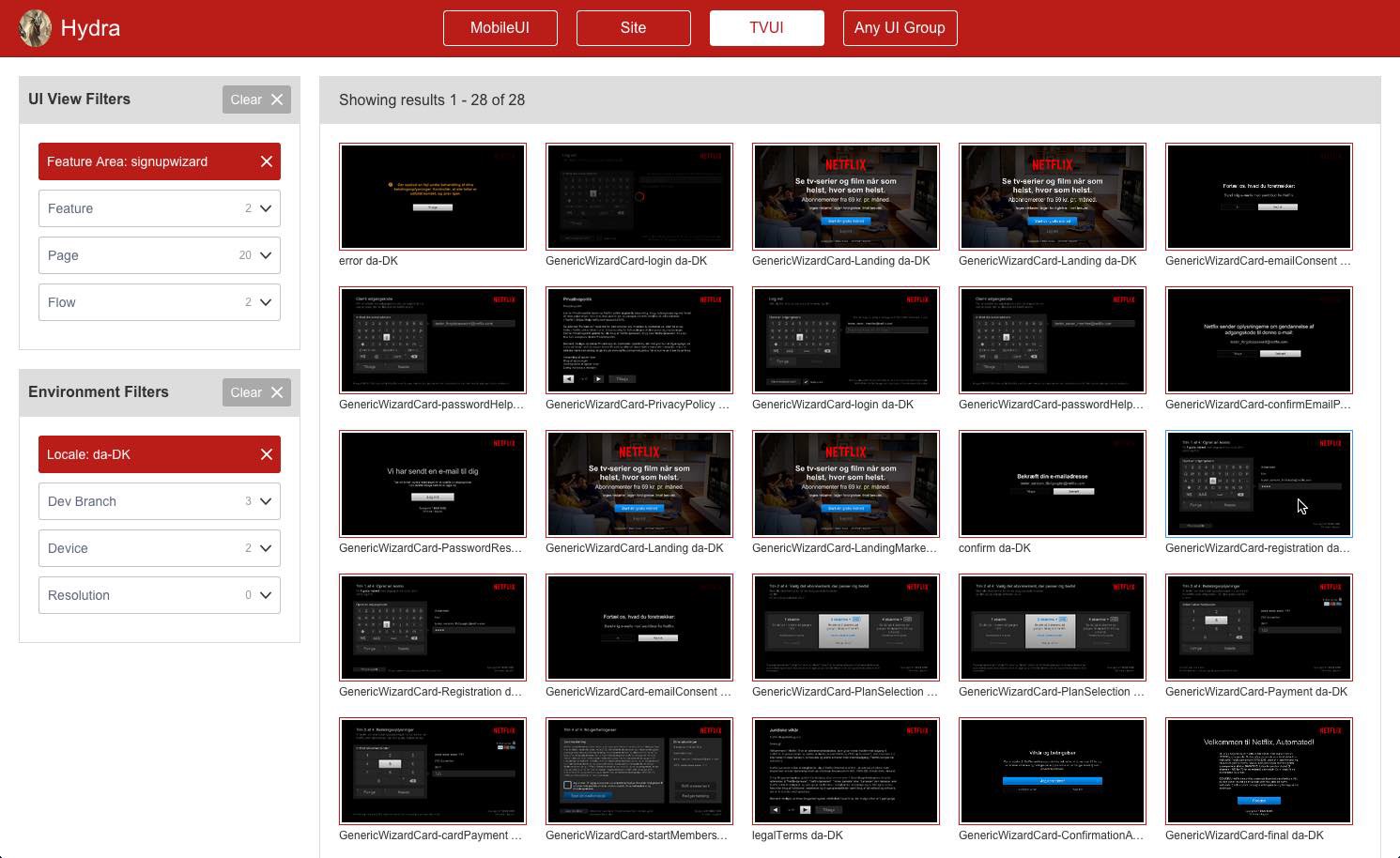Screen dimensions: 1400x858
Task: Switch to the MobileUI tab
Action: tap(500, 28)
